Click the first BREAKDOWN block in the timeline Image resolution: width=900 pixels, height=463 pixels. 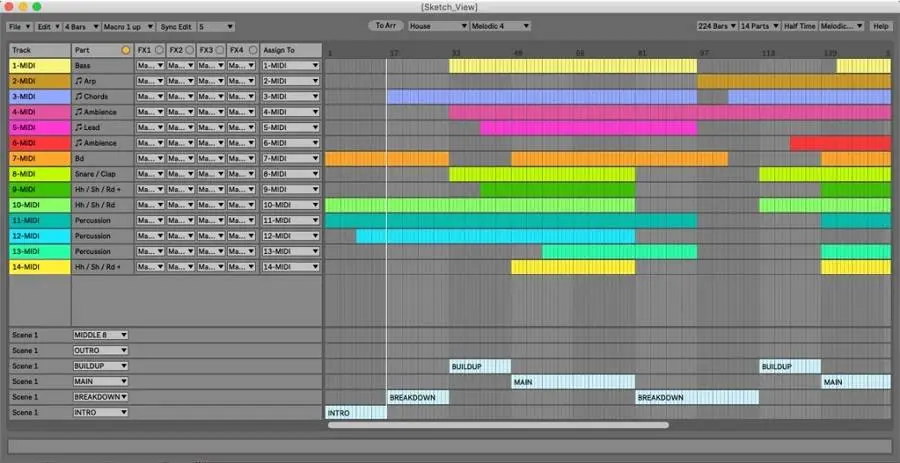418,396
